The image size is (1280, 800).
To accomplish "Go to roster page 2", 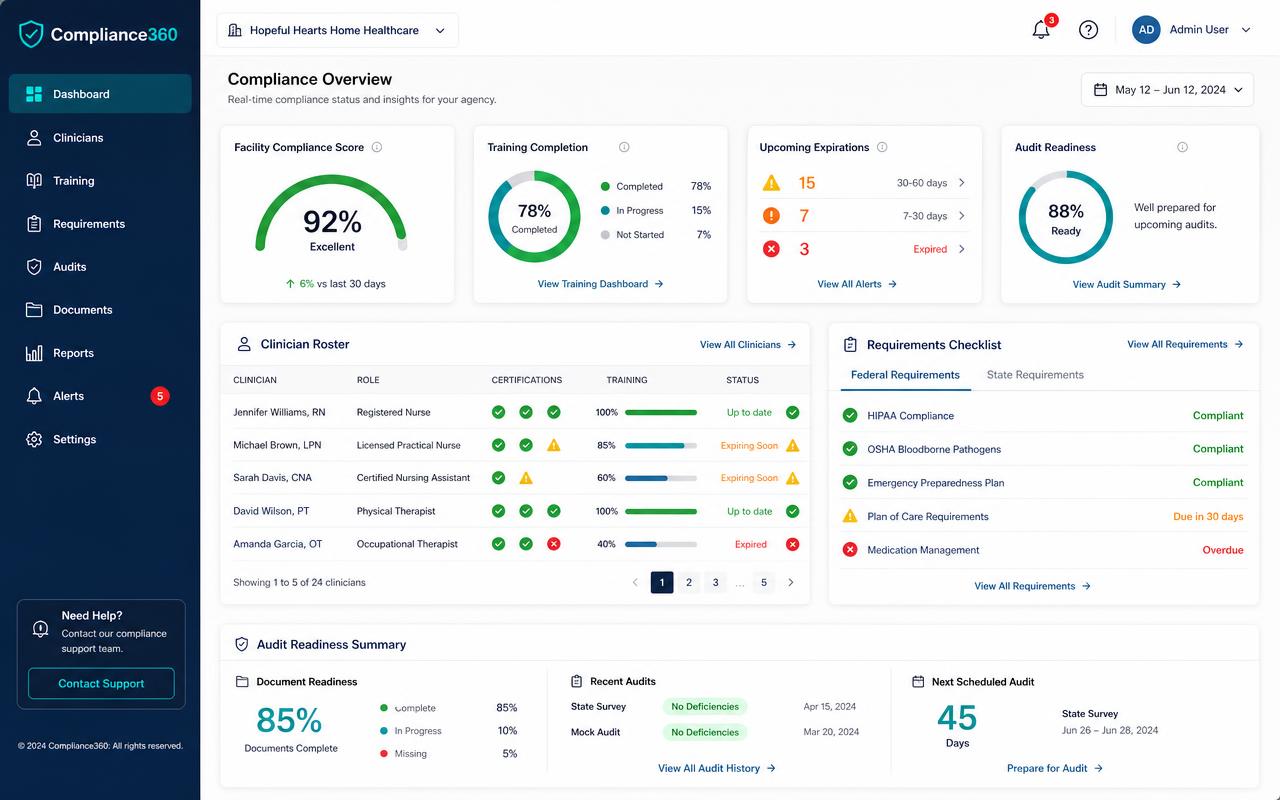I will coord(689,582).
